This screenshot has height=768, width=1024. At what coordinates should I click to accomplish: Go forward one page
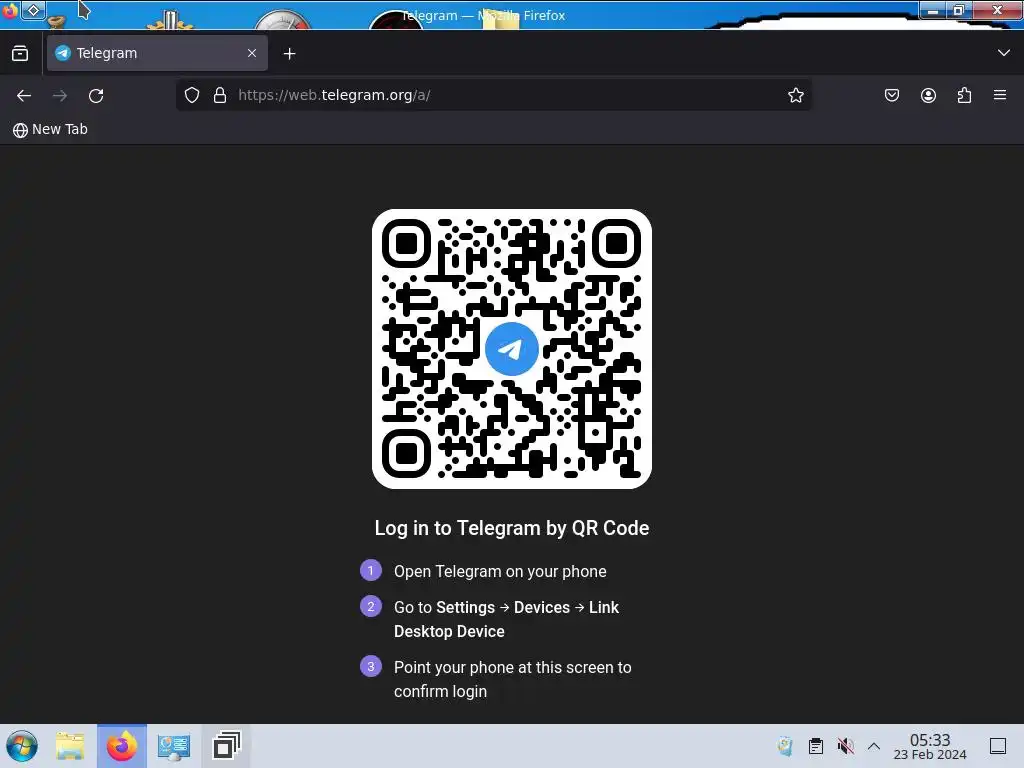[x=60, y=95]
